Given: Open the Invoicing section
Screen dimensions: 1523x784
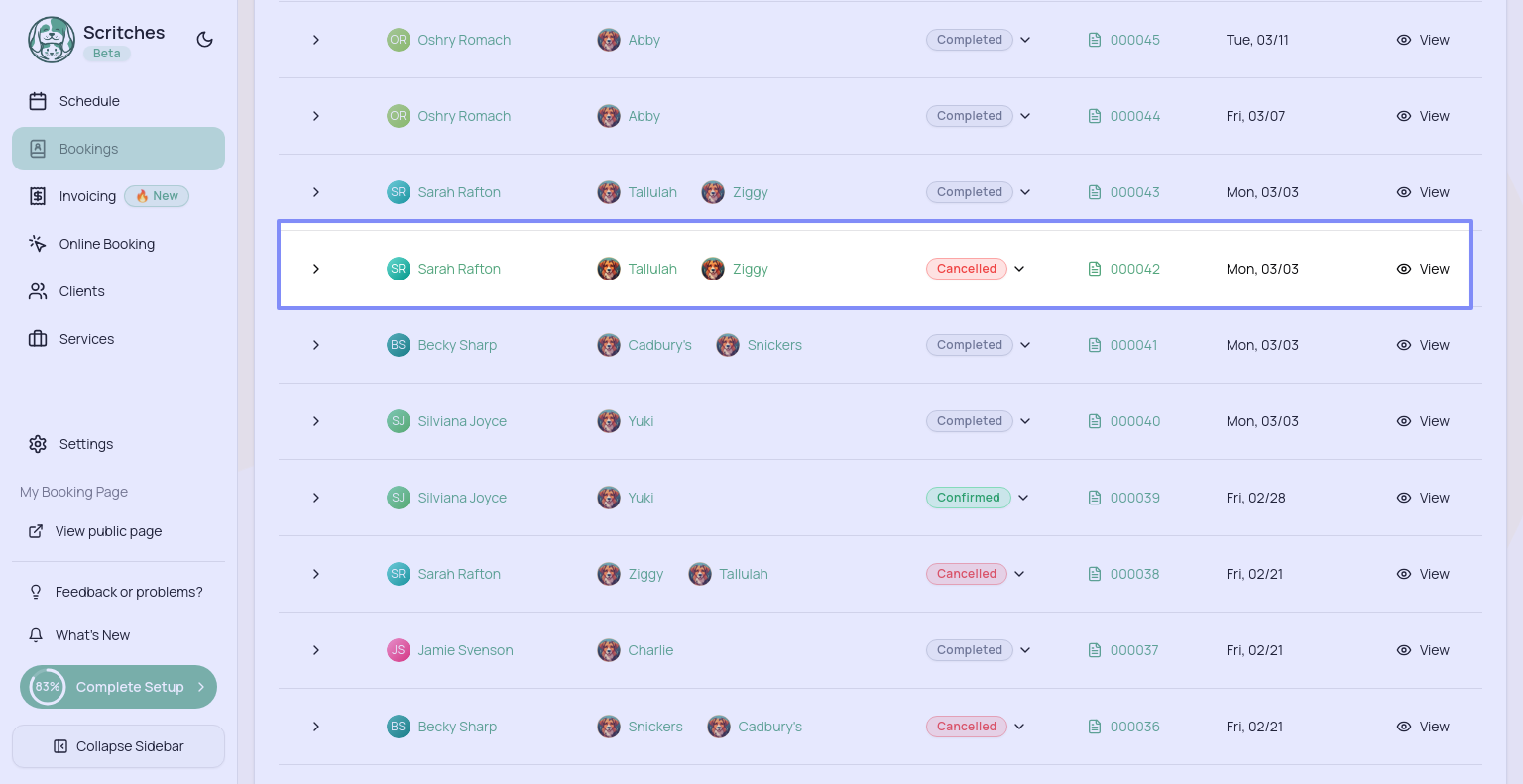Looking at the screenshot, I should pos(87,196).
